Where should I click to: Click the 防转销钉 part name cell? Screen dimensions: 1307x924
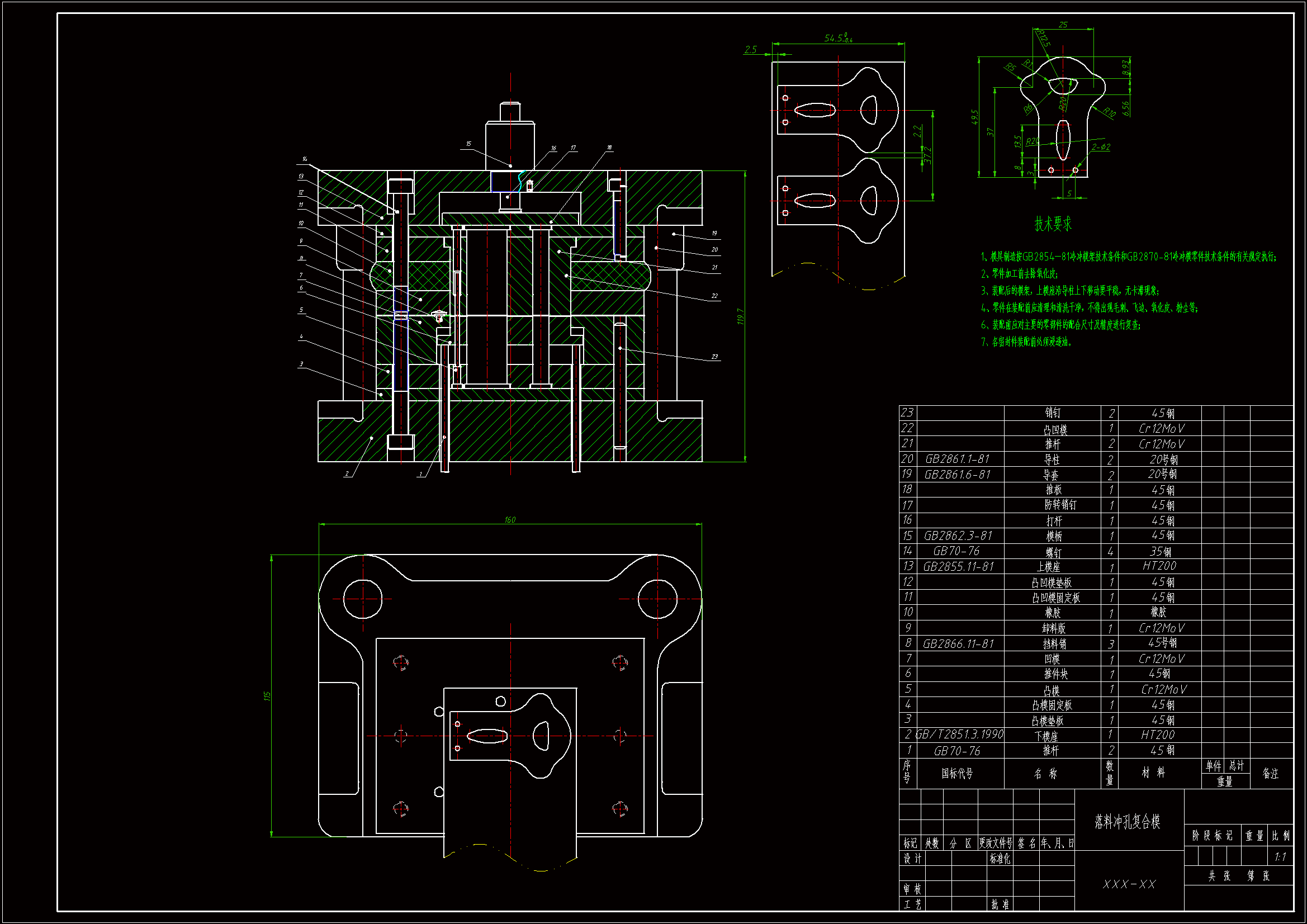click(x=1060, y=505)
